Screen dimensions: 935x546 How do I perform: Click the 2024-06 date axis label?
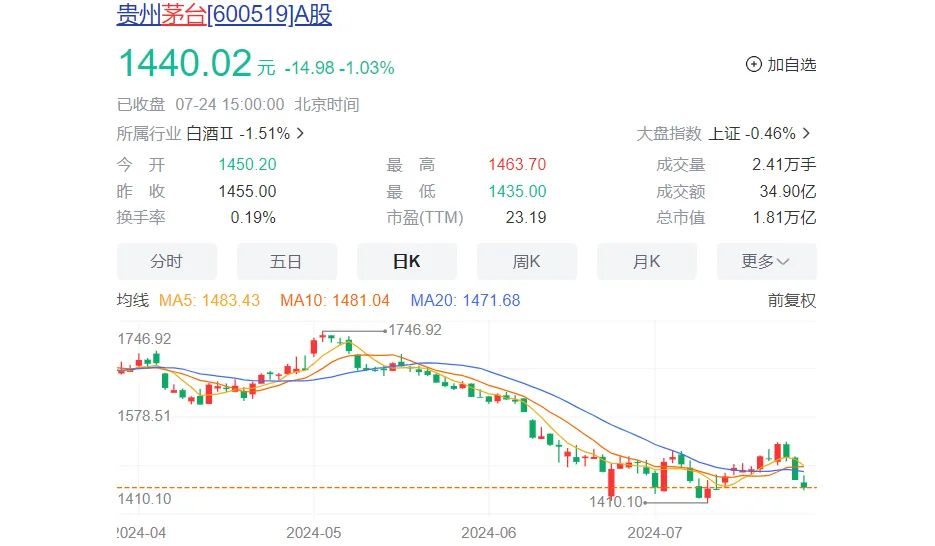[489, 533]
